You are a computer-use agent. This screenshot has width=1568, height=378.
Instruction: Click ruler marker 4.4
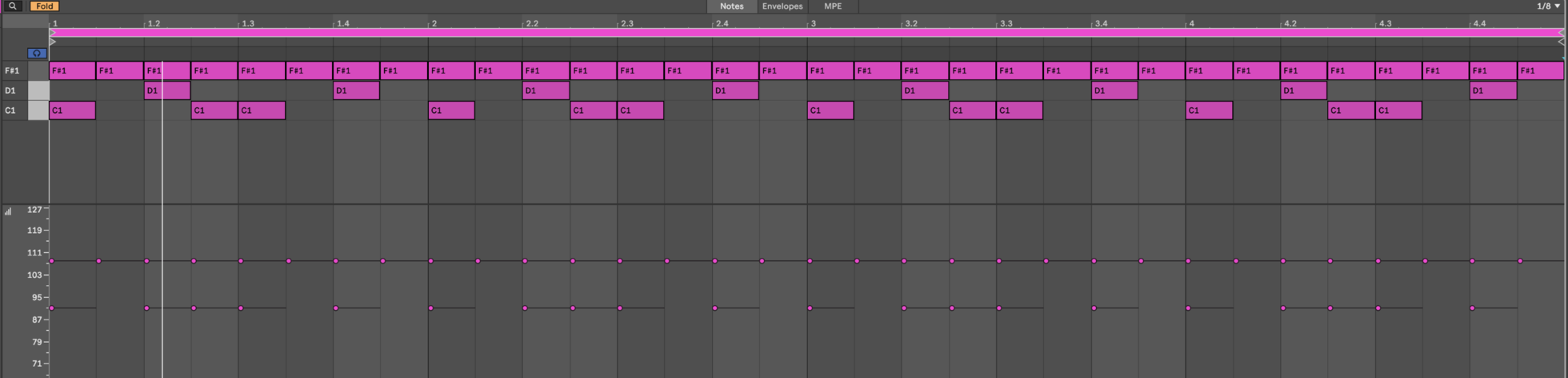(x=1479, y=23)
